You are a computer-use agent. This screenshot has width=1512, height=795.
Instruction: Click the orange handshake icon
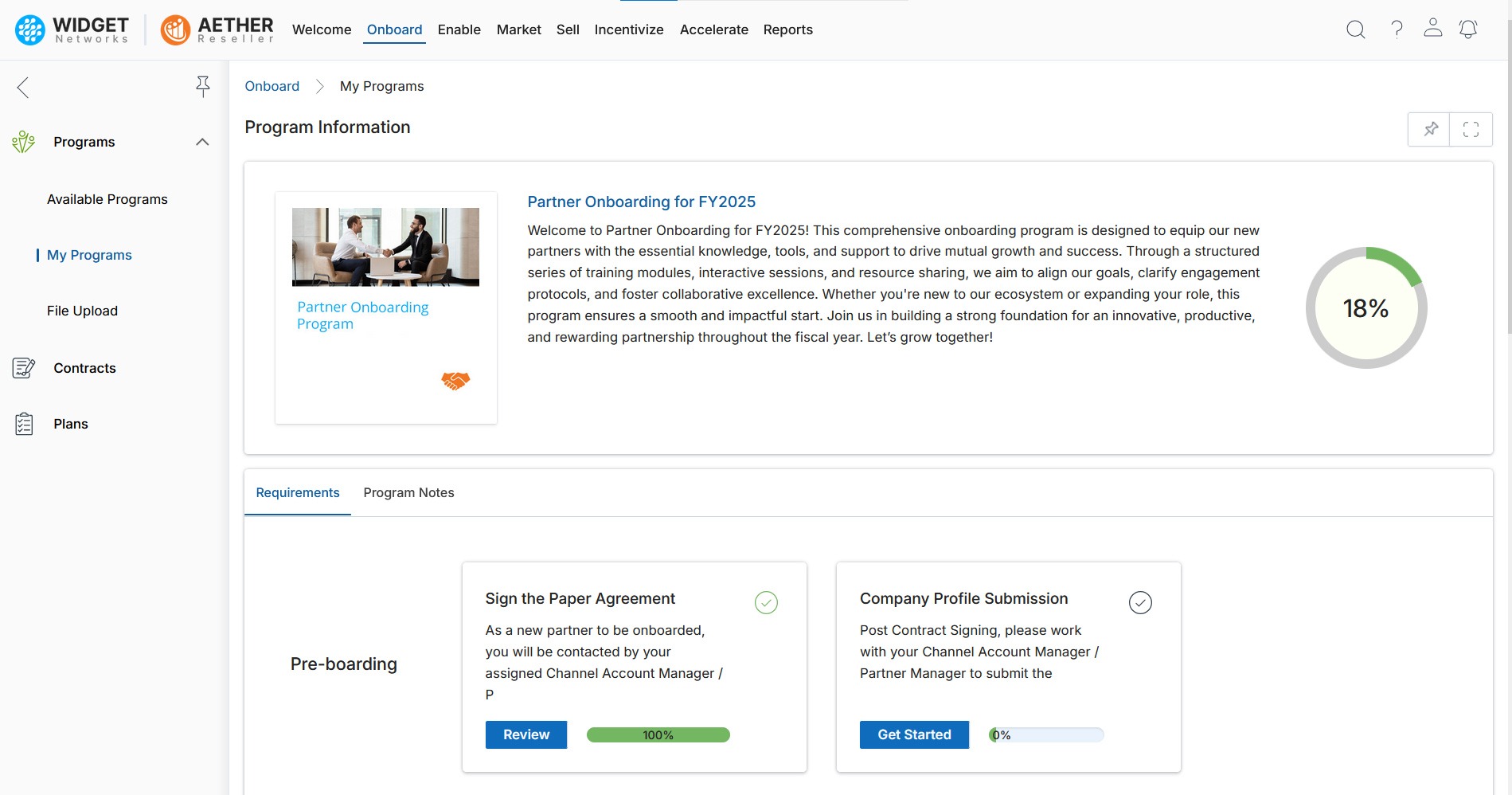pos(455,381)
